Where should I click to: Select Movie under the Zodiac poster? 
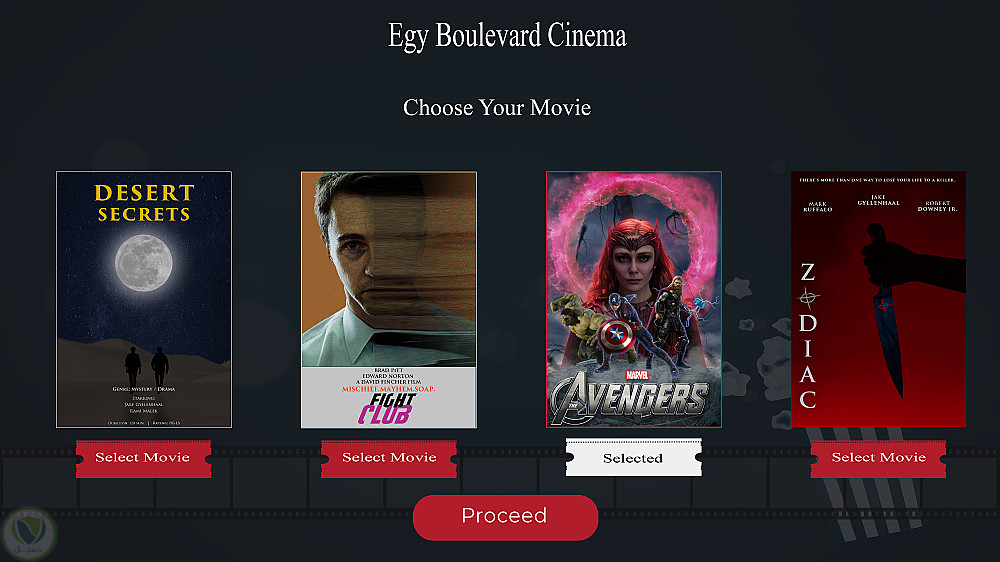pyautogui.click(x=878, y=458)
